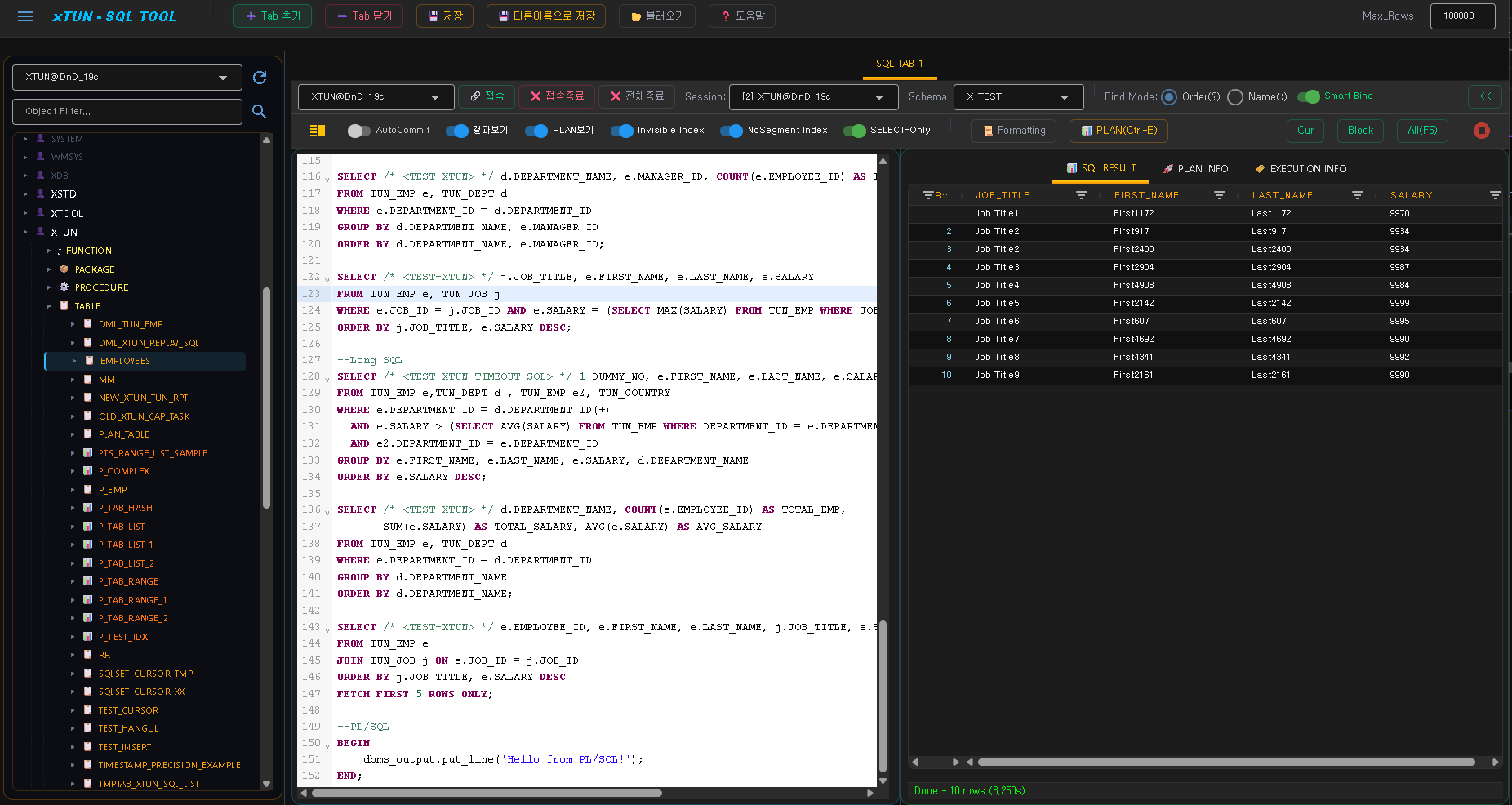Click the SQL editor horizontal scrollbar
Screen dimensions: 1512x805
point(487,793)
